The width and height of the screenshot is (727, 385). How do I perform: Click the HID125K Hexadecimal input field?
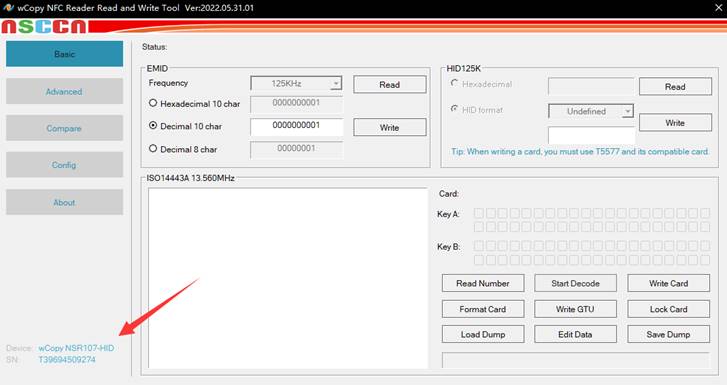pyautogui.click(x=591, y=86)
